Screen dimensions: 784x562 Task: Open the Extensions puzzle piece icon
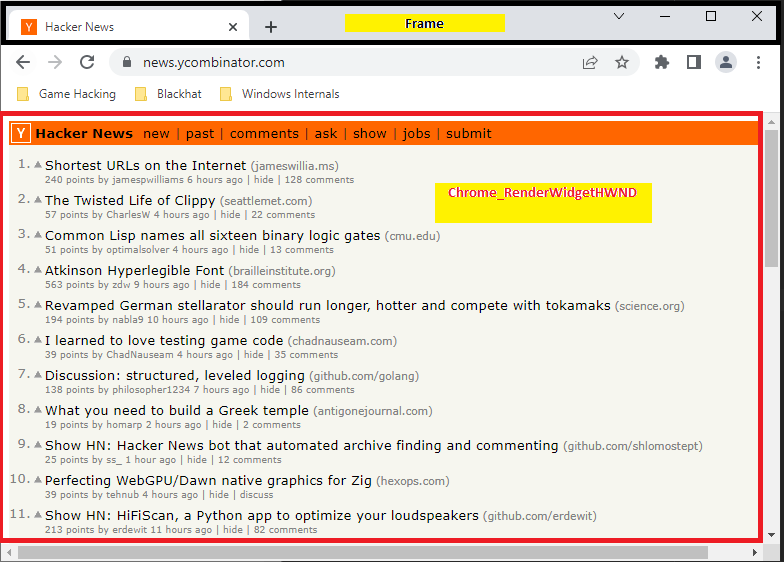(x=661, y=62)
